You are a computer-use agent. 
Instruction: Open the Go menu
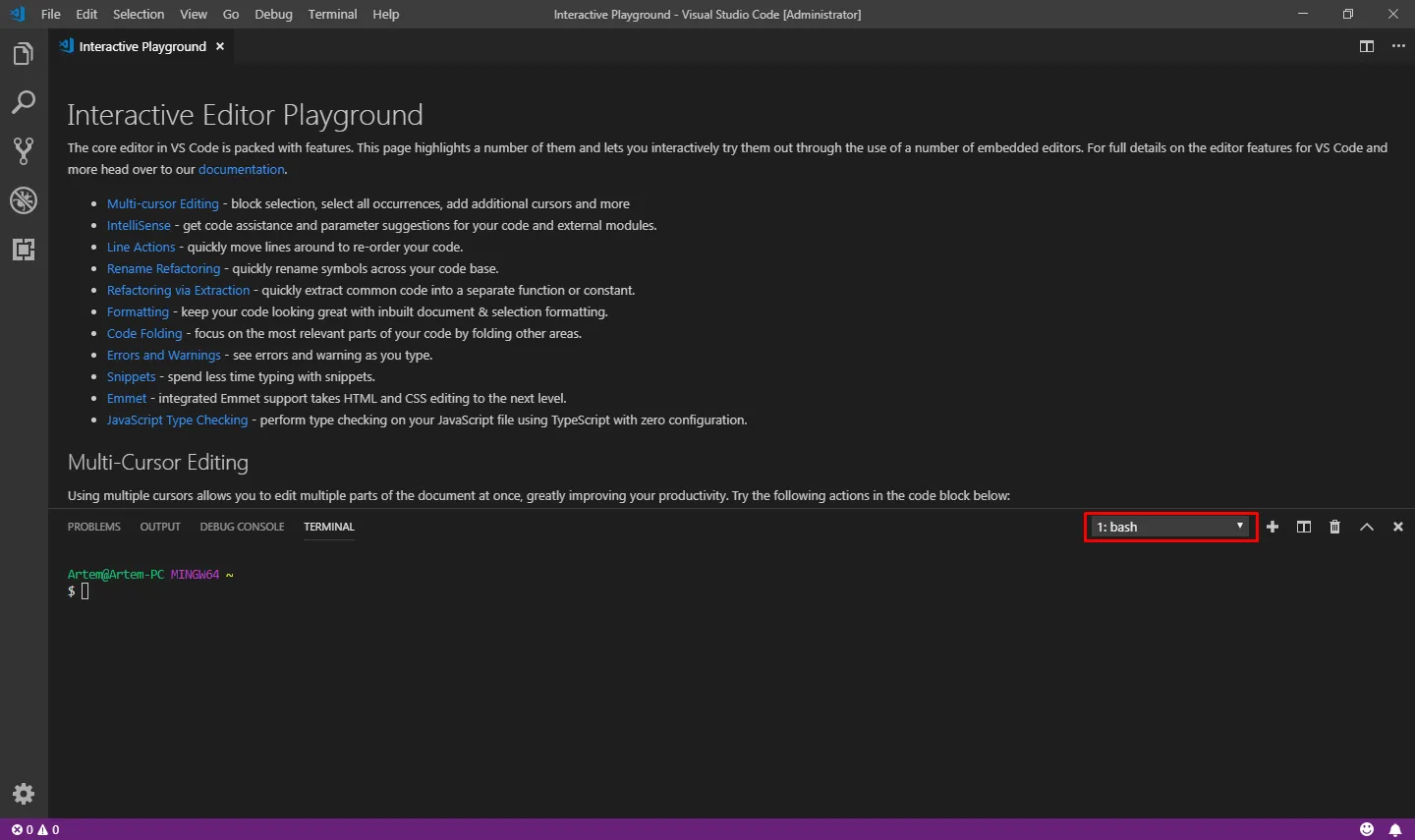[x=231, y=15]
